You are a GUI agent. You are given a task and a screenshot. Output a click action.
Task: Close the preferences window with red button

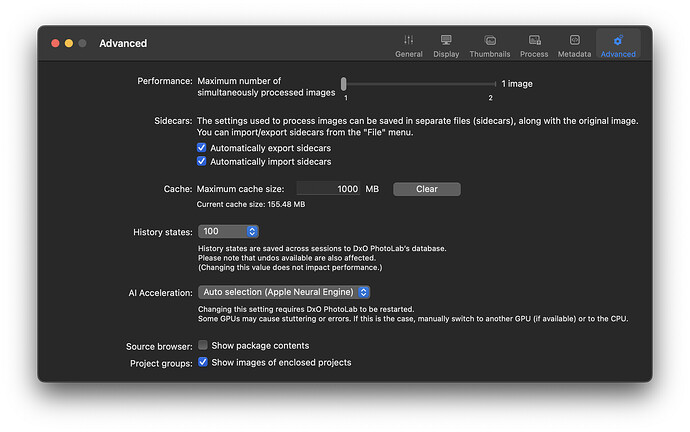(54, 44)
